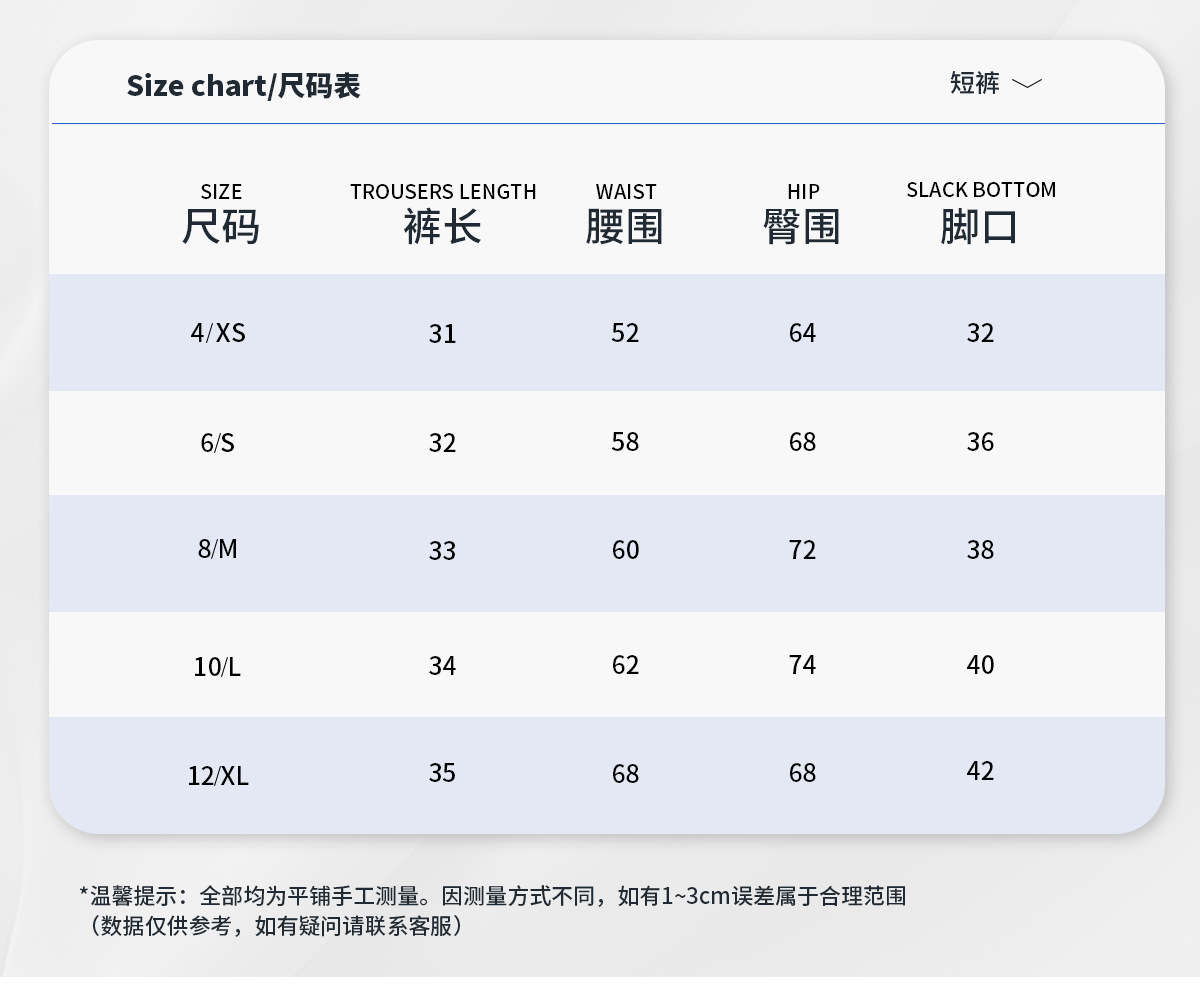Click the WAIST 腰围 column header

tap(625, 214)
